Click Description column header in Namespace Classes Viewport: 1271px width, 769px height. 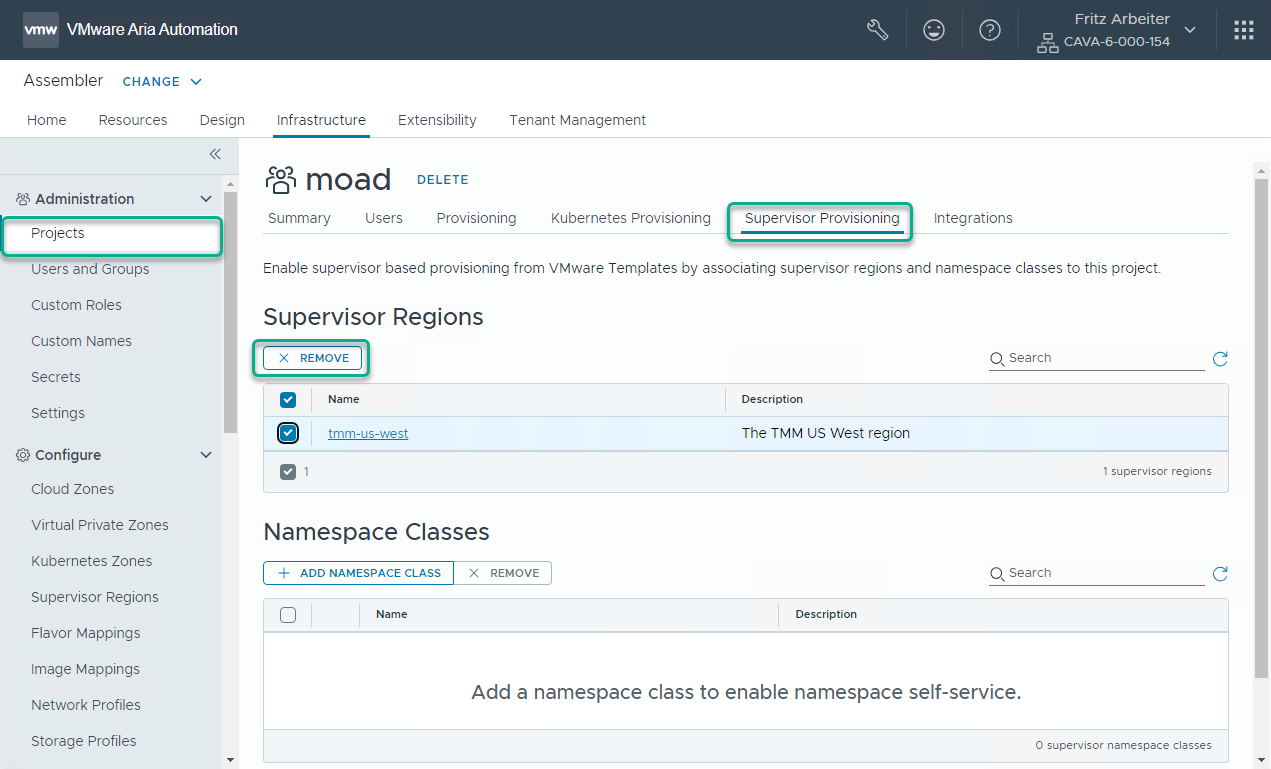(x=826, y=614)
